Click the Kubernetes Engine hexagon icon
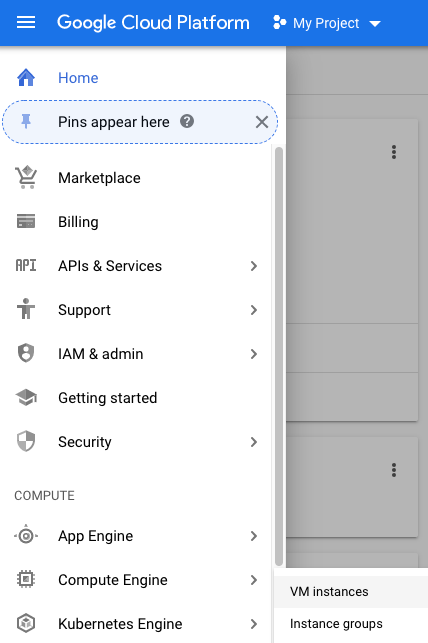Screen dimensions: 428x643 click(26, 623)
